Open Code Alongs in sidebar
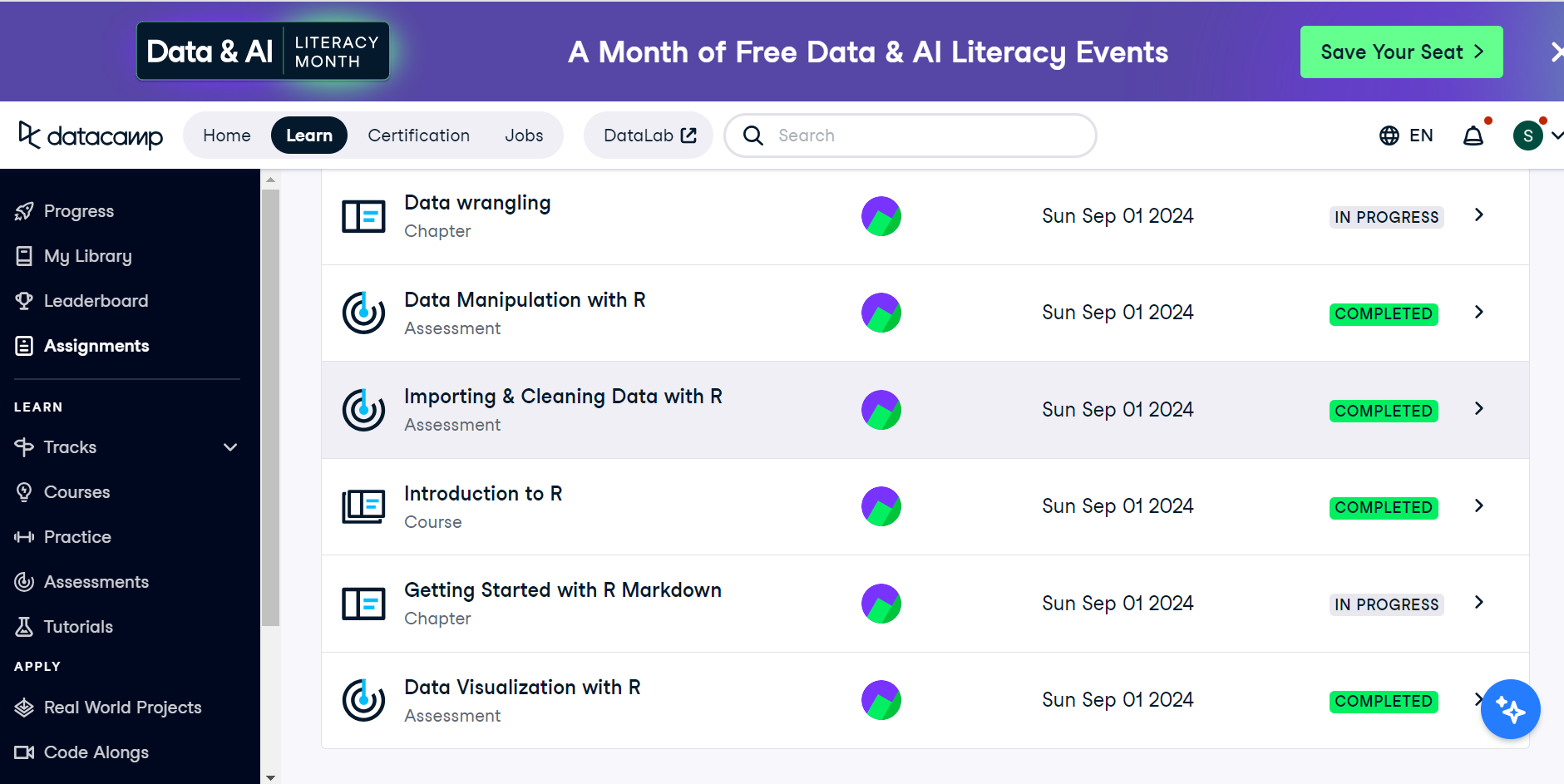Viewport: 1564px width, 784px height. [81, 752]
